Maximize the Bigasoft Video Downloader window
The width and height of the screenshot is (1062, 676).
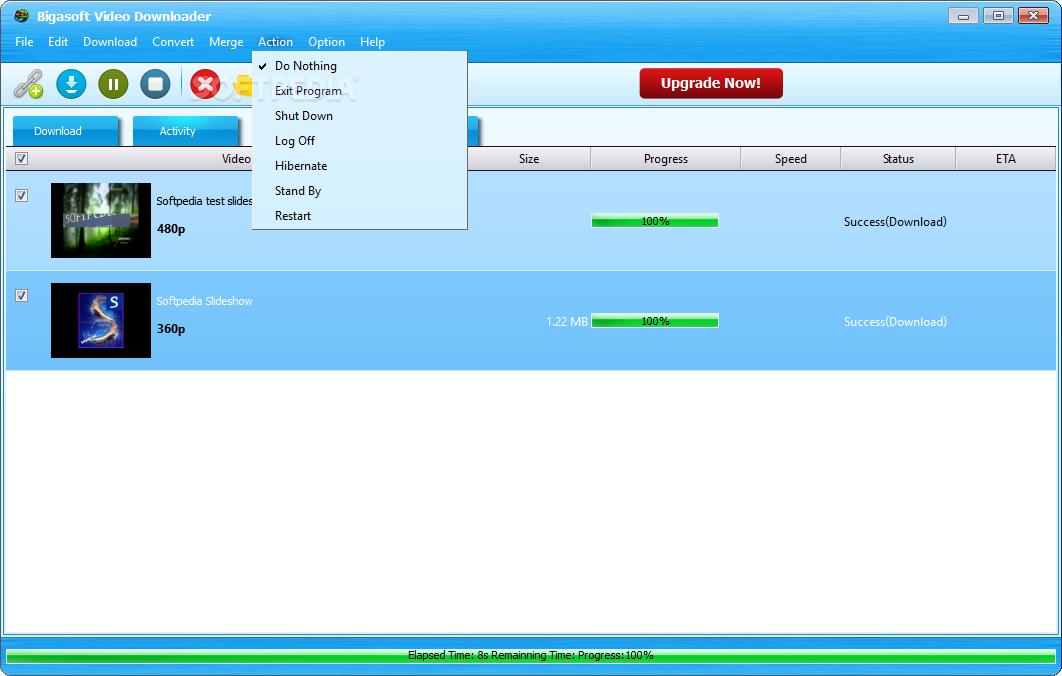tap(998, 16)
